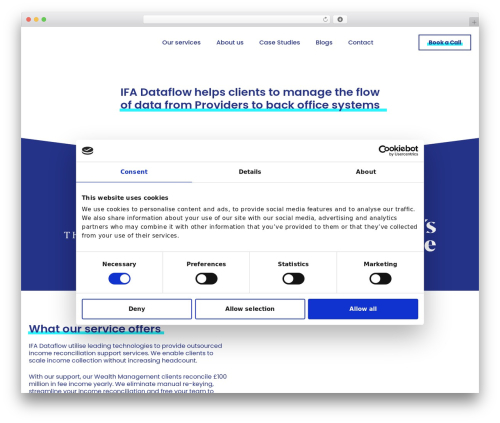Click the Cookiebot logo in dialog
Screen dimensions: 500x423
[x=398, y=150]
